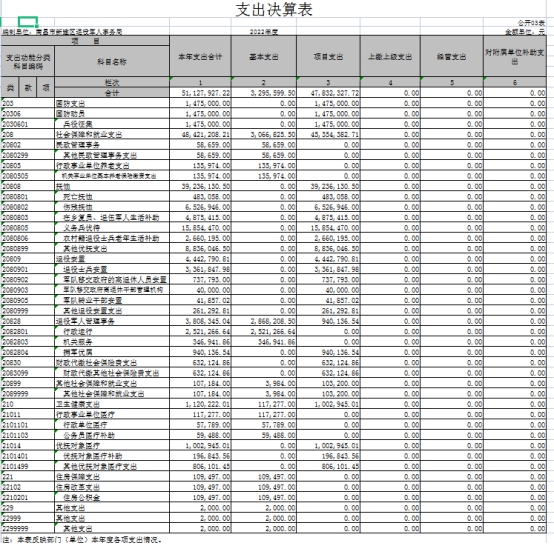Select the 上缴上级支出 header cell

390,57
